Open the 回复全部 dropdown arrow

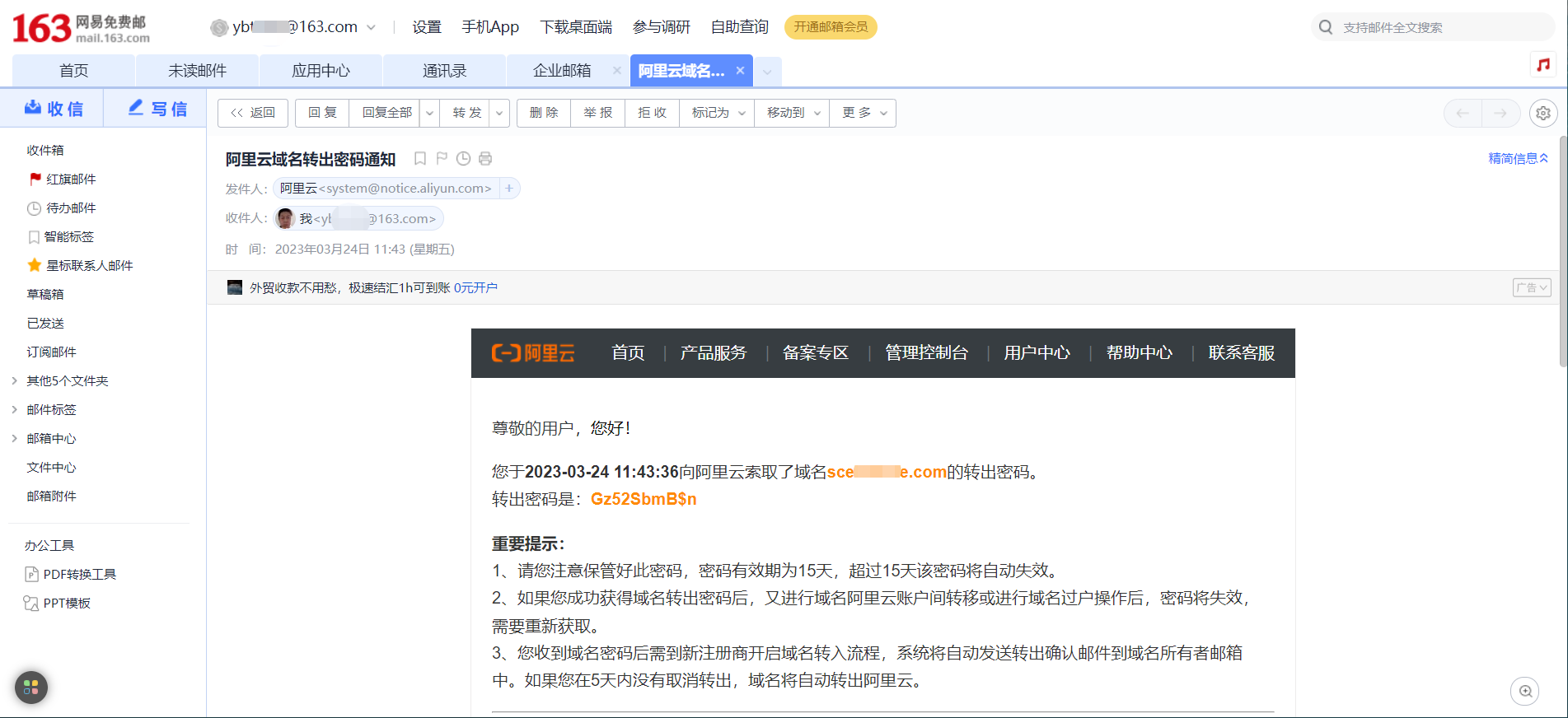[x=429, y=113]
